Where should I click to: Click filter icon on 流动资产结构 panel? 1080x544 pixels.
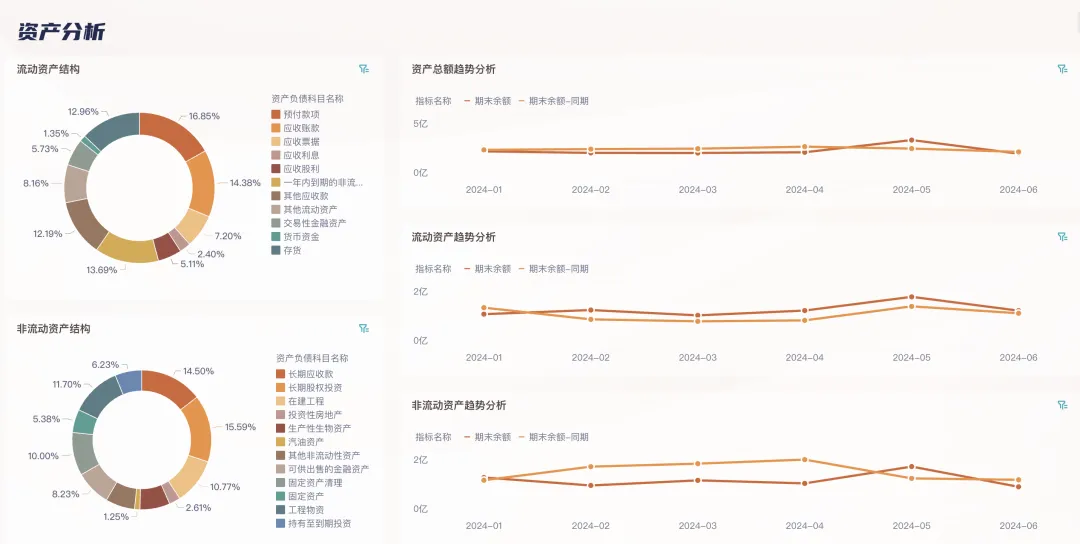(x=364, y=69)
